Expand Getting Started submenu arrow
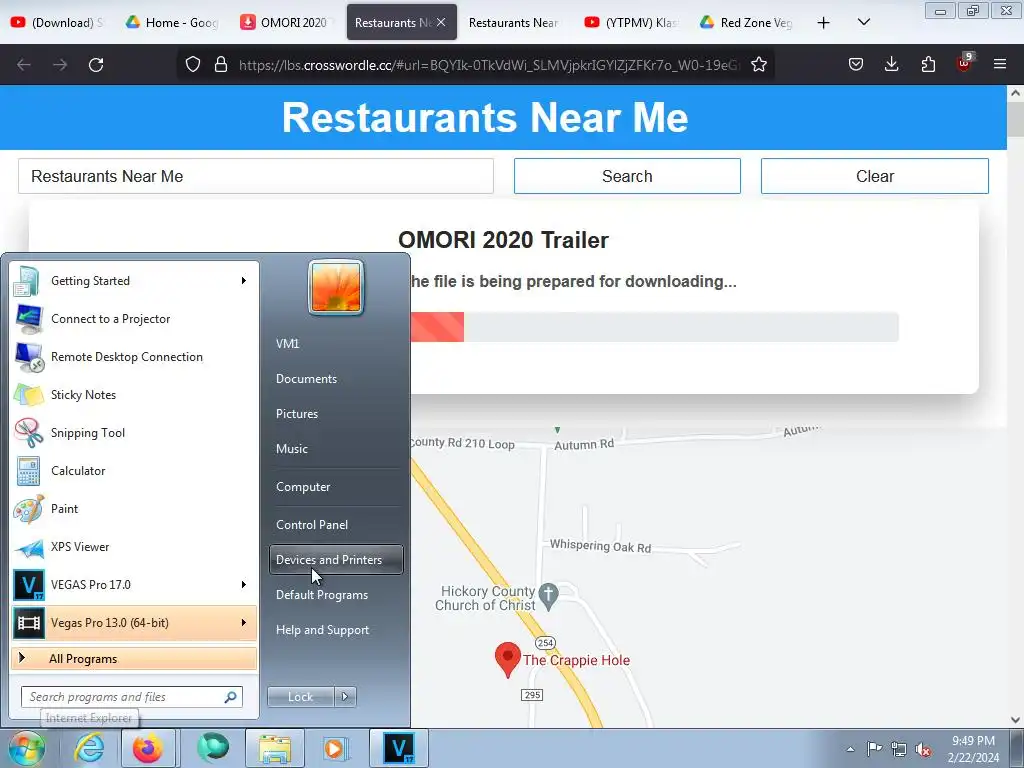 point(244,281)
